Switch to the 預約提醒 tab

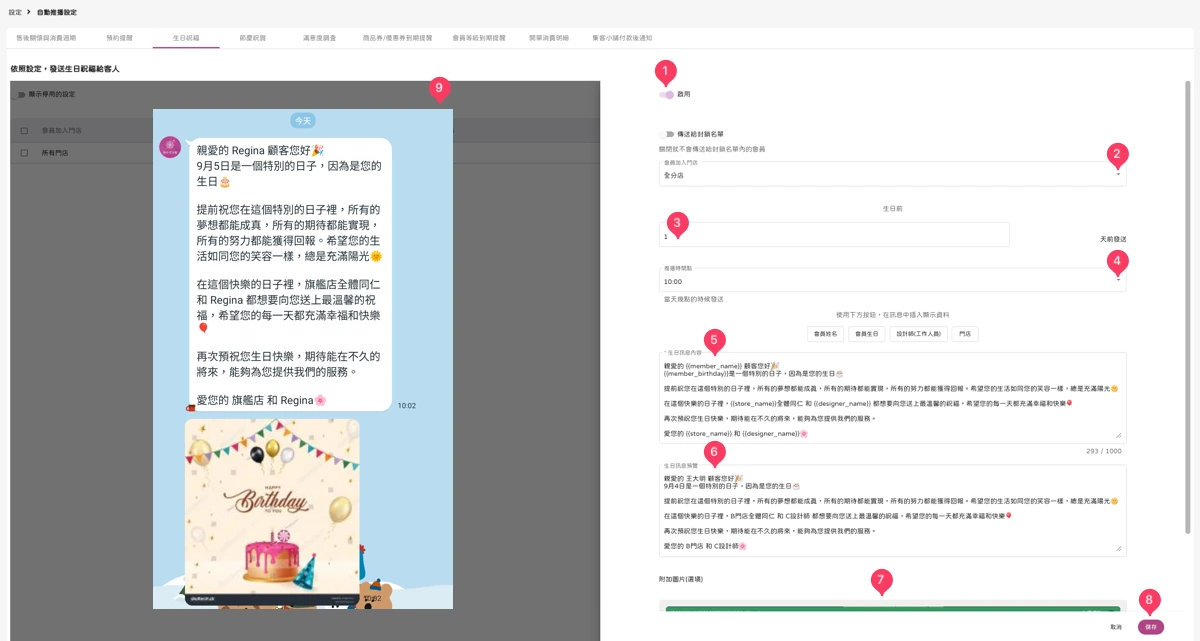coord(119,38)
